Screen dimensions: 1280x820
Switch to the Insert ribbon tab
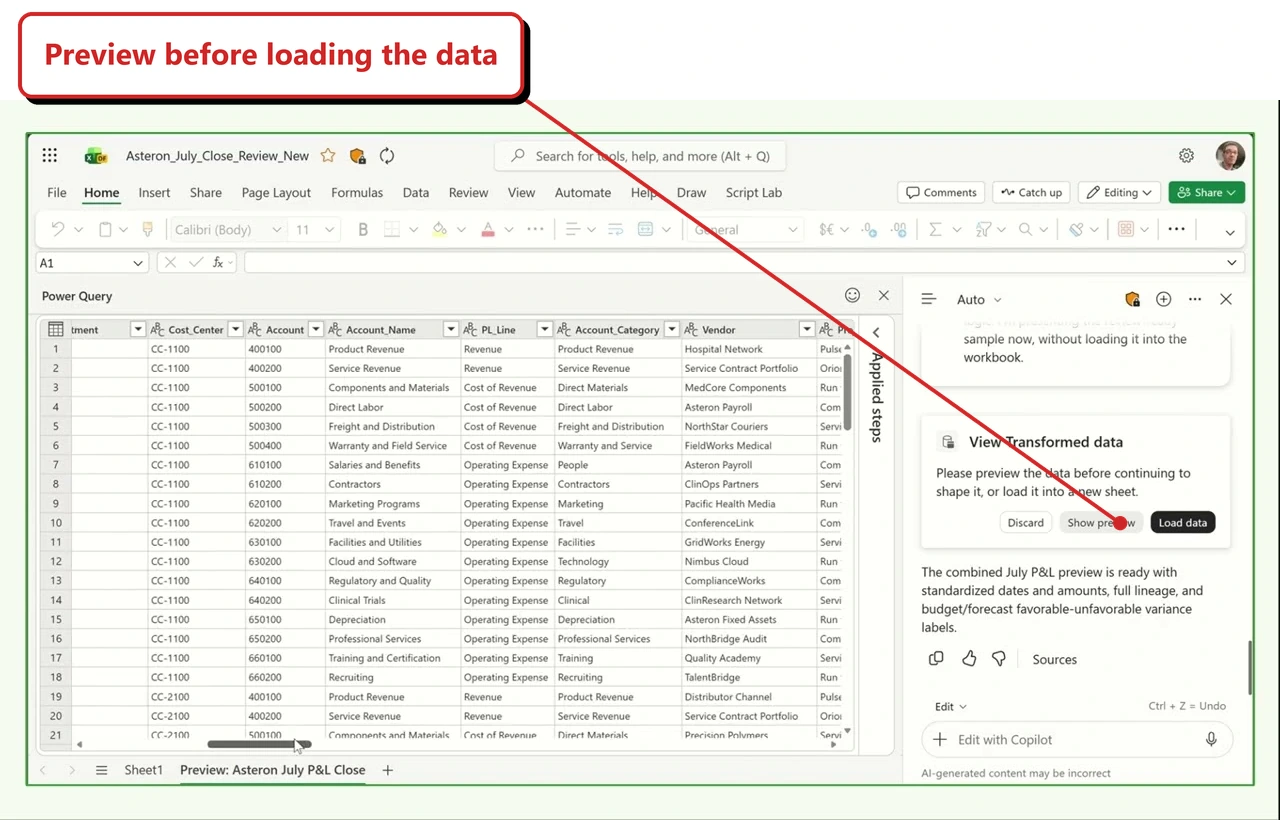[154, 192]
